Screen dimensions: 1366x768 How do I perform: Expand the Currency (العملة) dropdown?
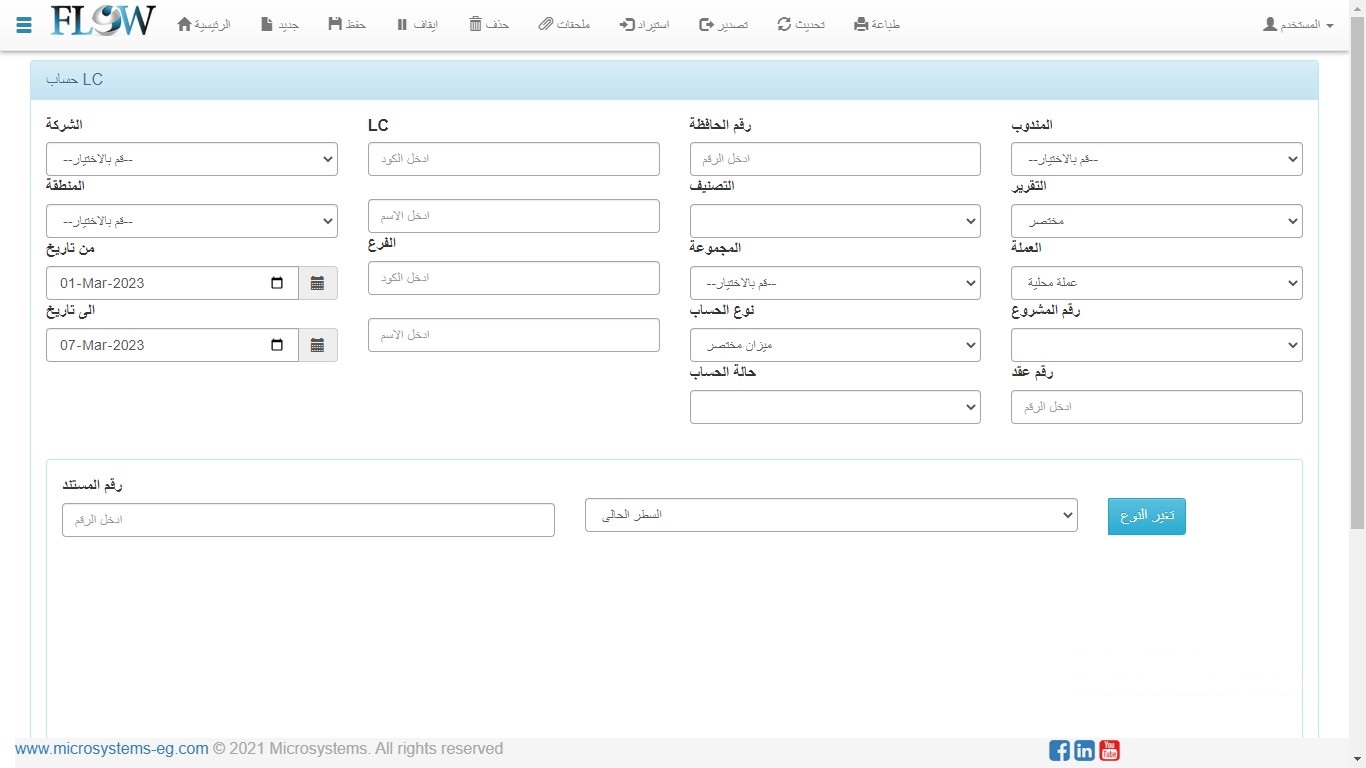point(1156,283)
